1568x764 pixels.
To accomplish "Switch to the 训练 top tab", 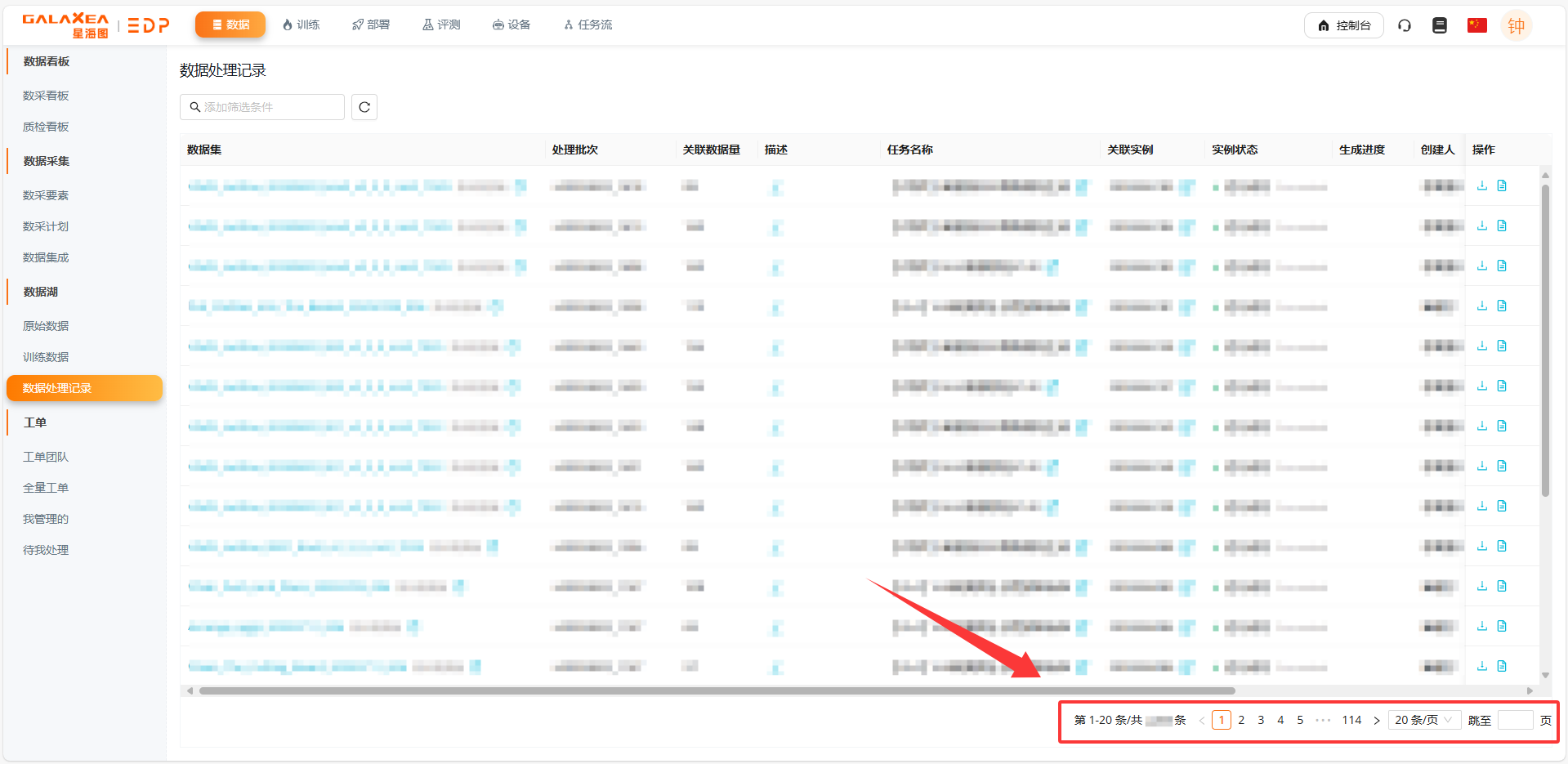I will [x=301, y=25].
